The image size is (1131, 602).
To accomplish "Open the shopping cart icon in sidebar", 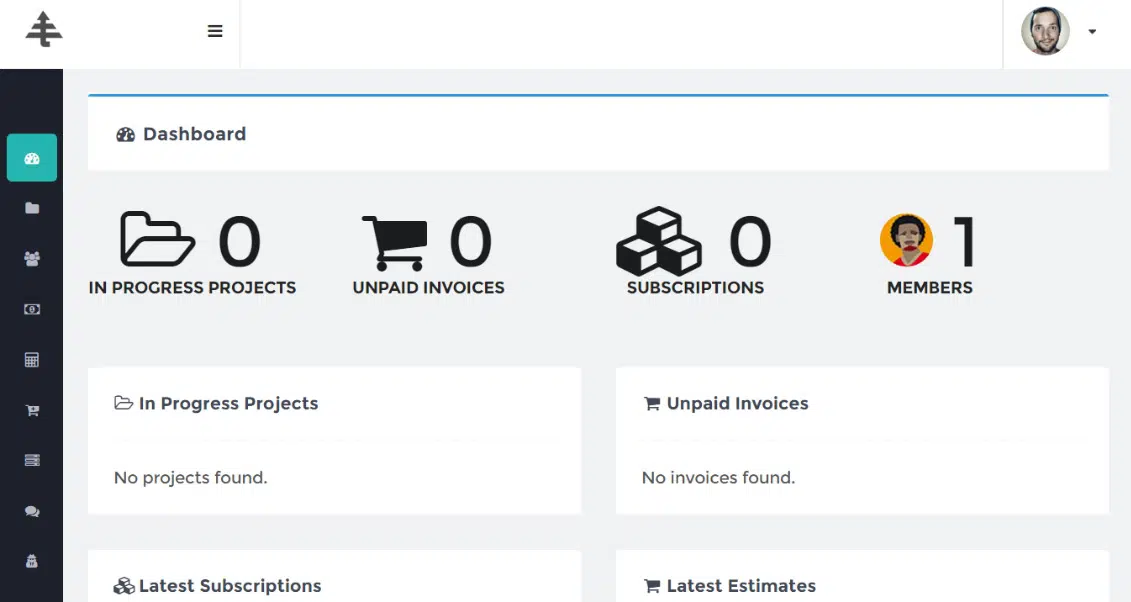I will tap(32, 410).
